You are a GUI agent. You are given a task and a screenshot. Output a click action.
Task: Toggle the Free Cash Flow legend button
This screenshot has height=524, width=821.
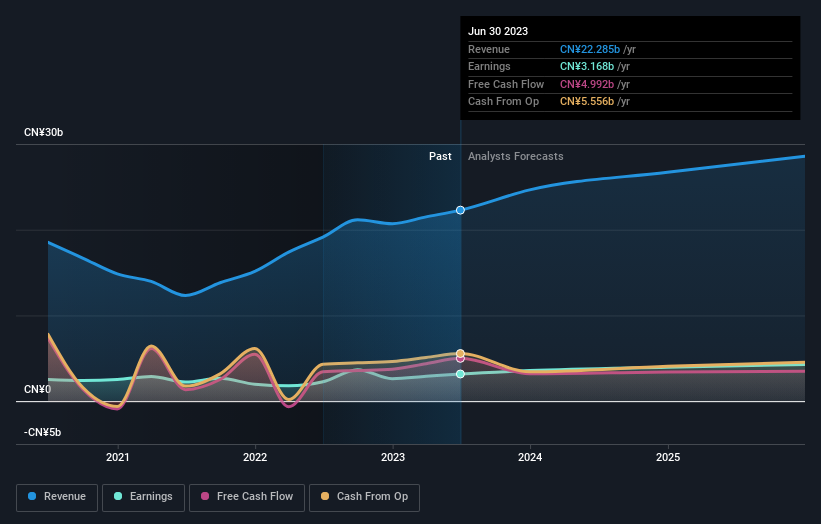[247, 497]
